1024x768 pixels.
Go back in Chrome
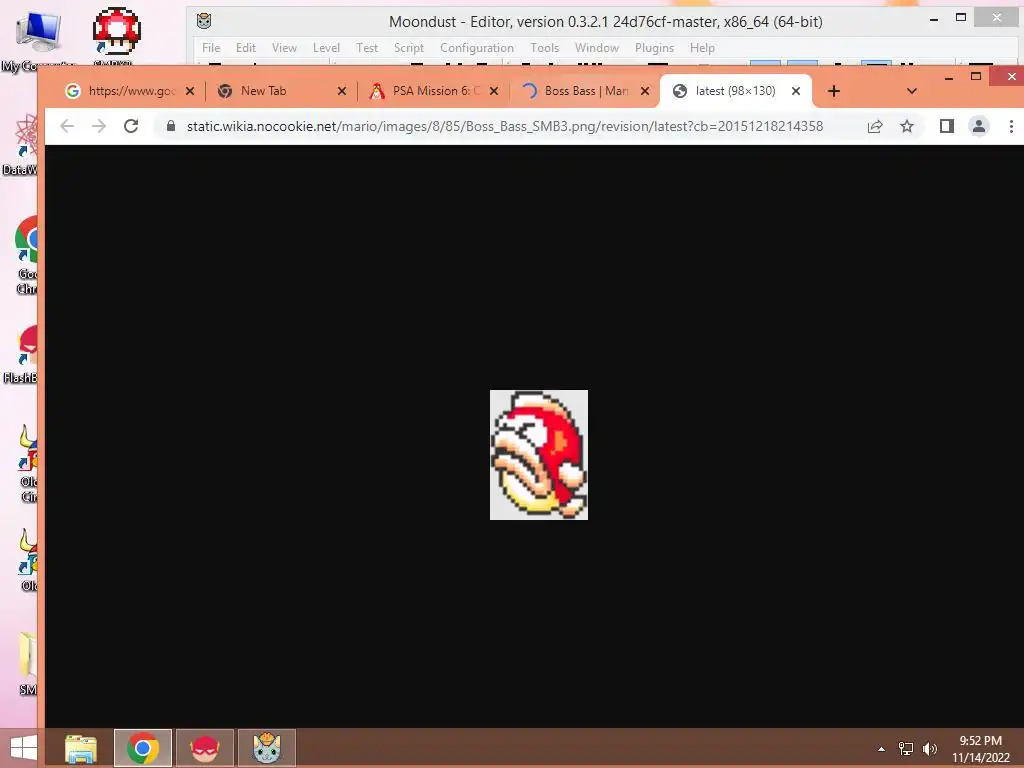pos(67,126)
